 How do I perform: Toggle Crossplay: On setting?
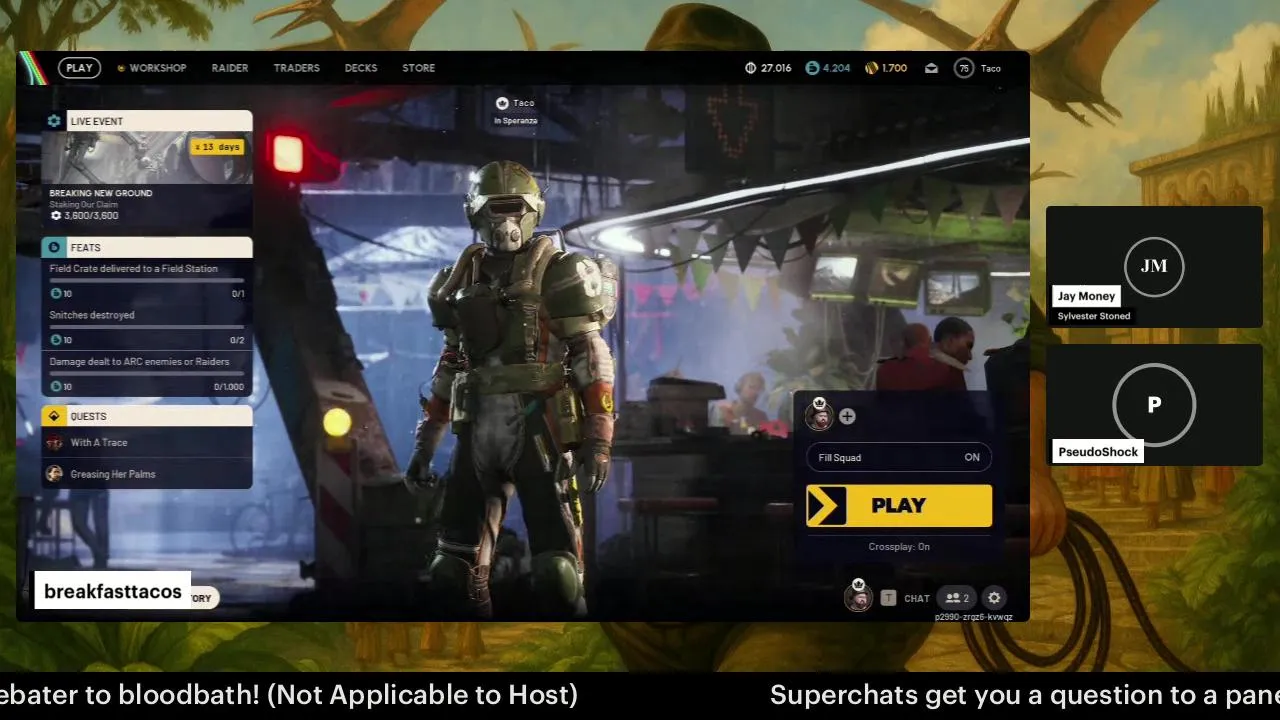(x=899, y=547)
